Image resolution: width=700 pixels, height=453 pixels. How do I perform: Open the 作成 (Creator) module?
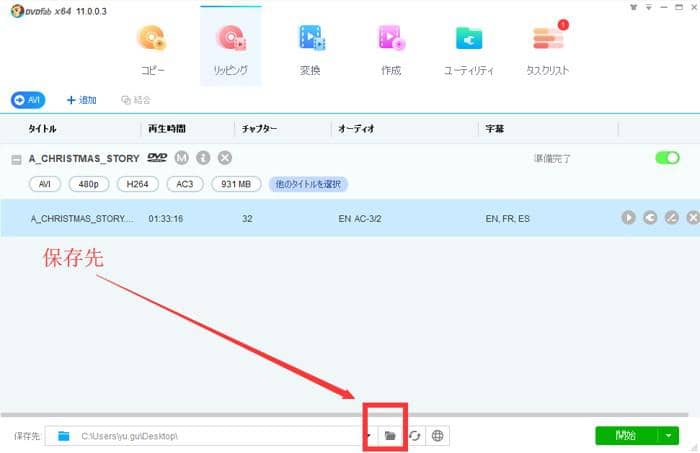[x=390, y=48]
